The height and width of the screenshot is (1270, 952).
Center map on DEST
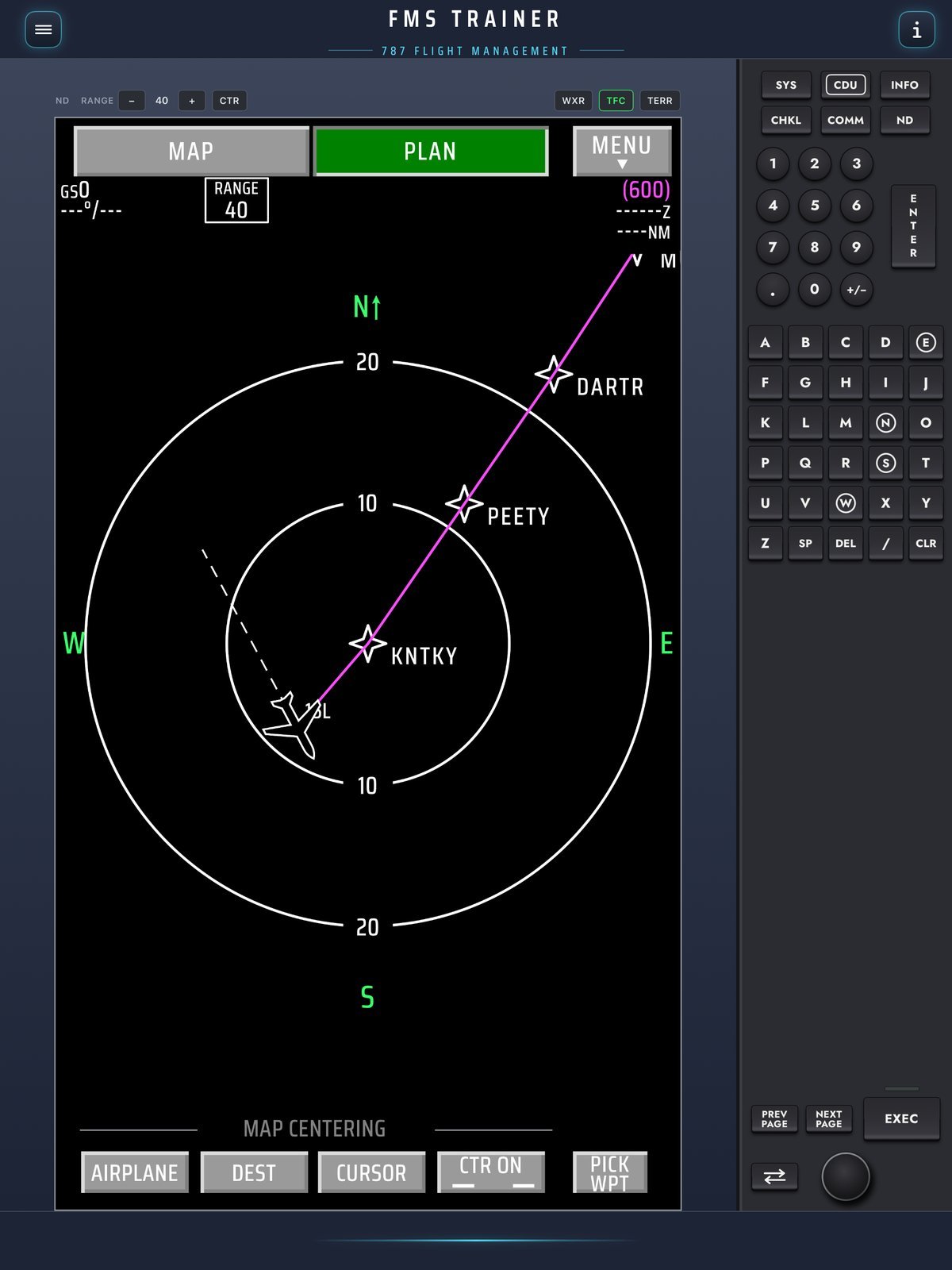click(x=254, y=1172)
